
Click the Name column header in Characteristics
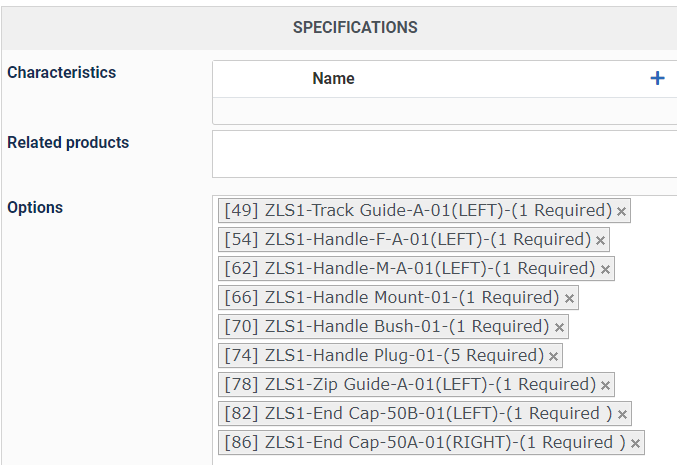[x=333, y=79]
